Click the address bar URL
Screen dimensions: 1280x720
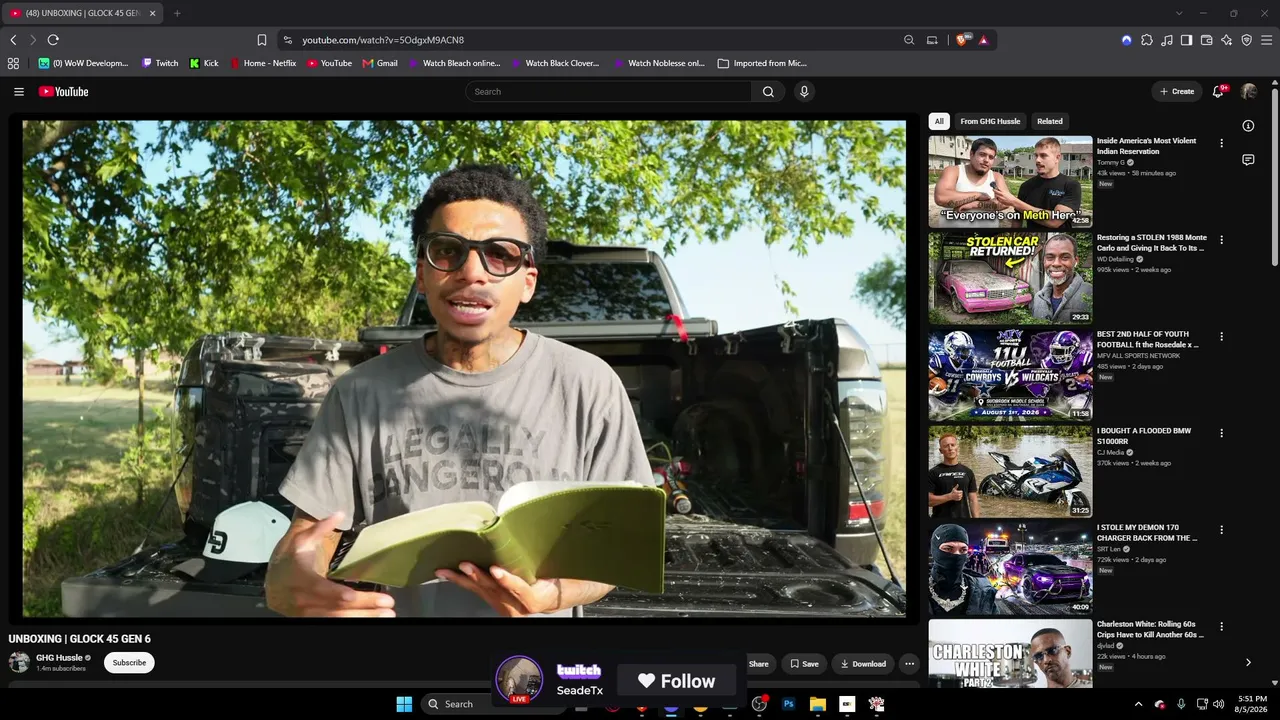pos(383,40)
